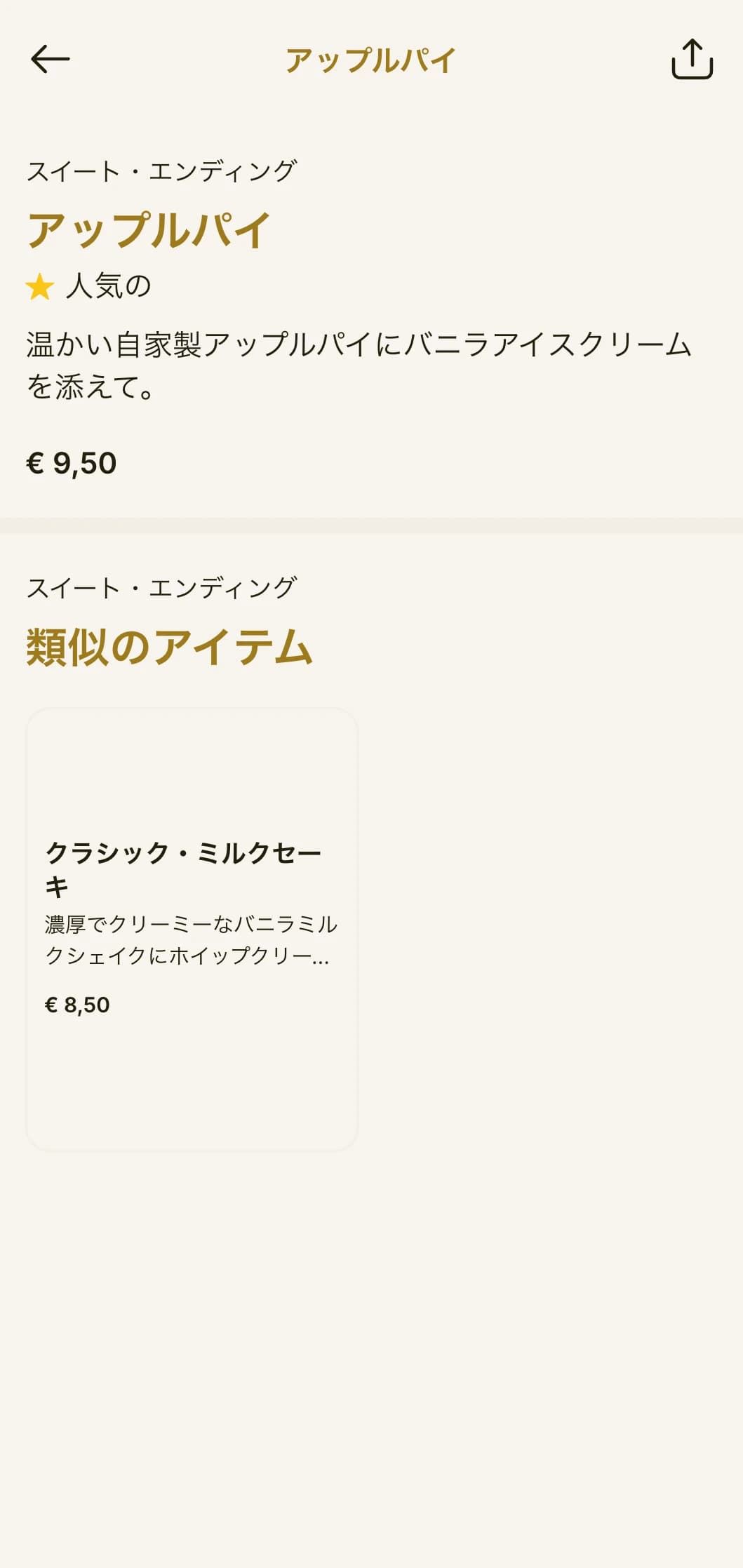The width and height of the screenshot is (743, 1568).
Task: Select the large アップルパイ item heading
Action: 149,230
